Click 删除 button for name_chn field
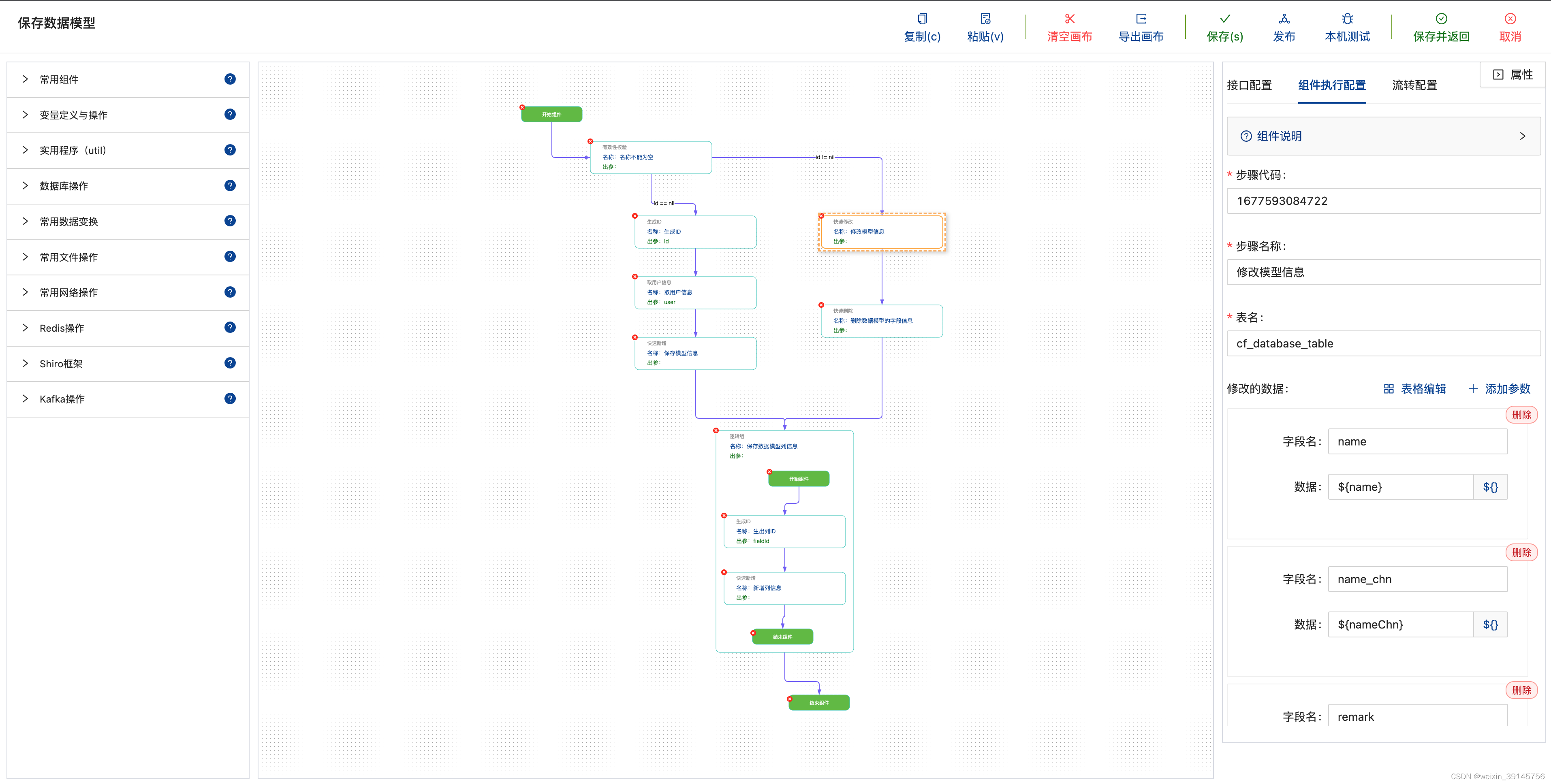The height and width of the screenshot is (784, 1551). [1521, 552]
